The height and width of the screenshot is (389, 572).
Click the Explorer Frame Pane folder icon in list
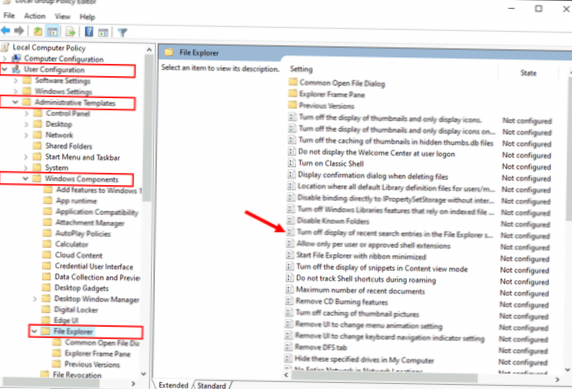293,93
